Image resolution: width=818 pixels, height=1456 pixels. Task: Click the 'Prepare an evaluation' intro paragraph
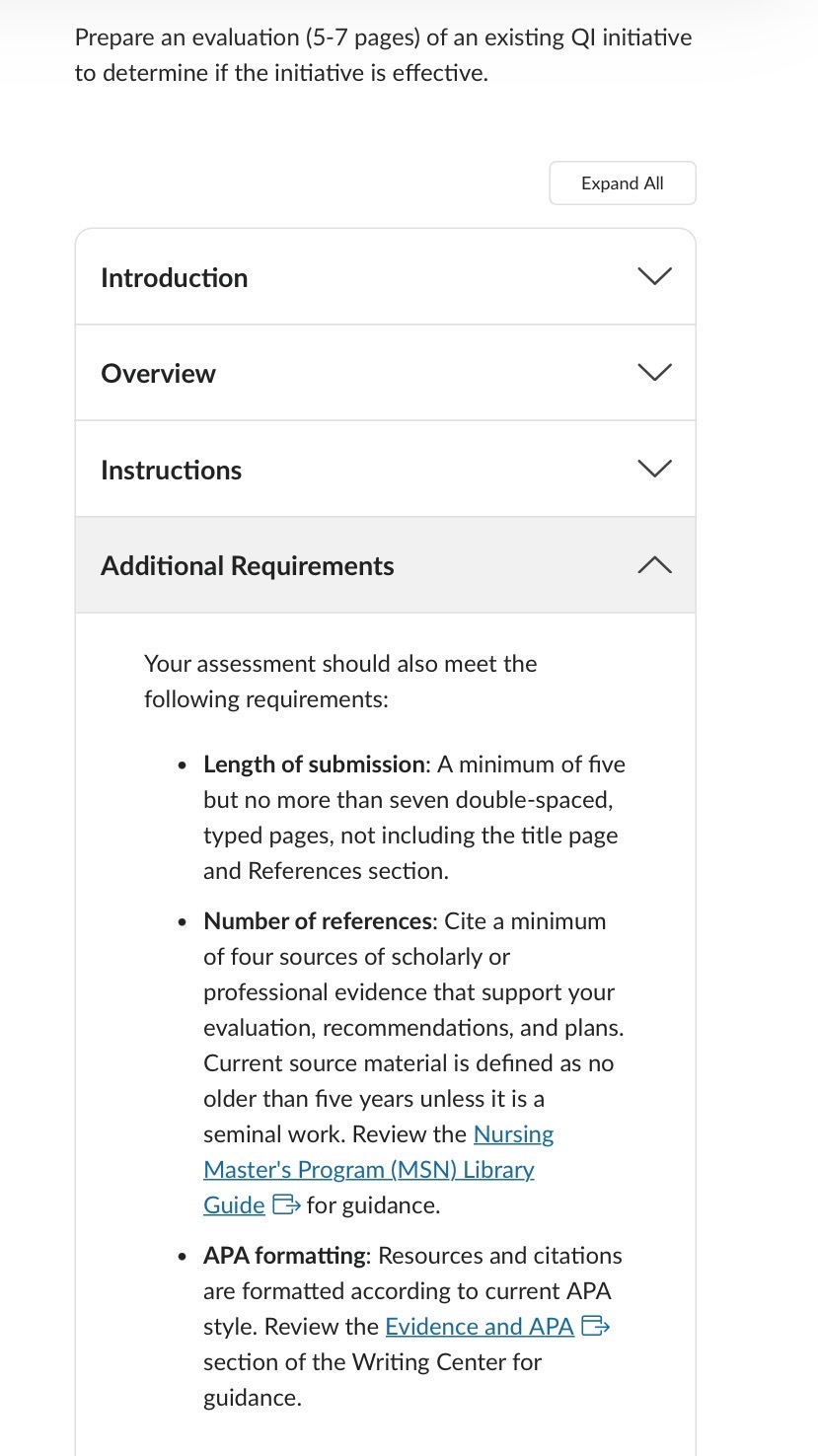[x=383, y=55]
